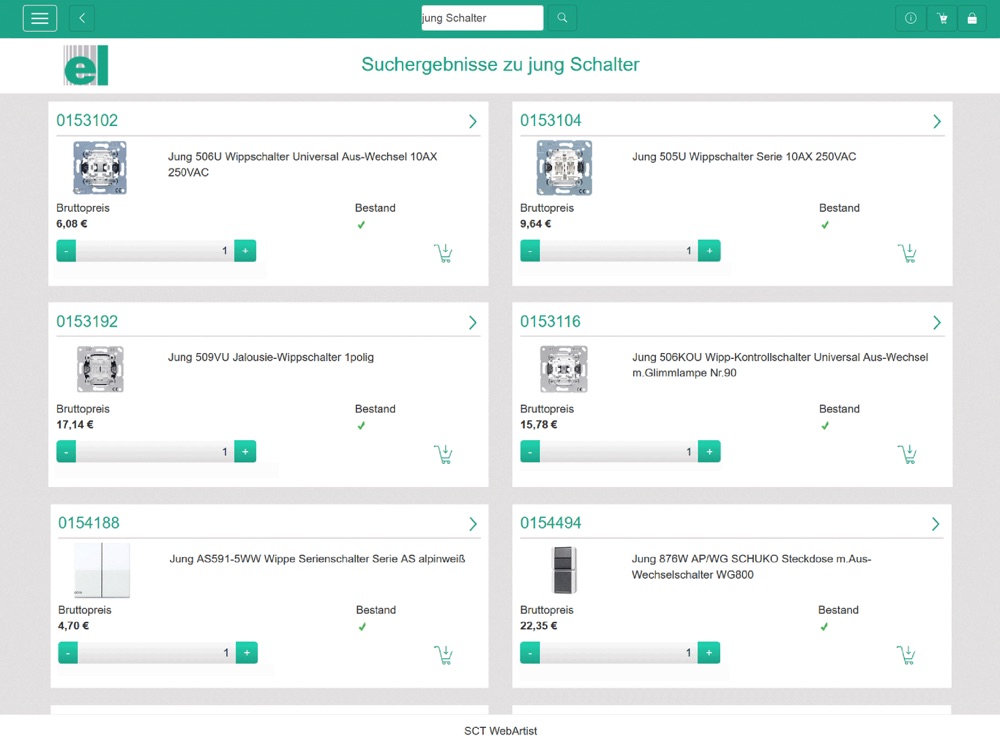Focus the search field 'jung Schalter'
The height and width of the screenshot is (750, 1000).
pos(482,18)
